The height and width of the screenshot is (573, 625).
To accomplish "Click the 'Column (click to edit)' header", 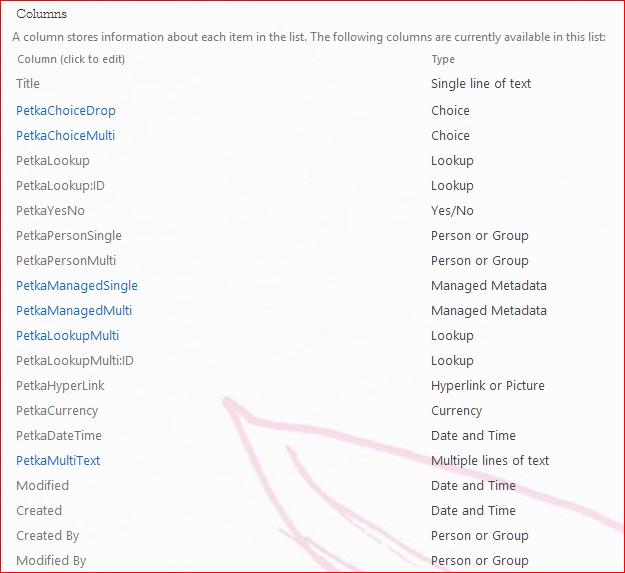I will [71, 59].
